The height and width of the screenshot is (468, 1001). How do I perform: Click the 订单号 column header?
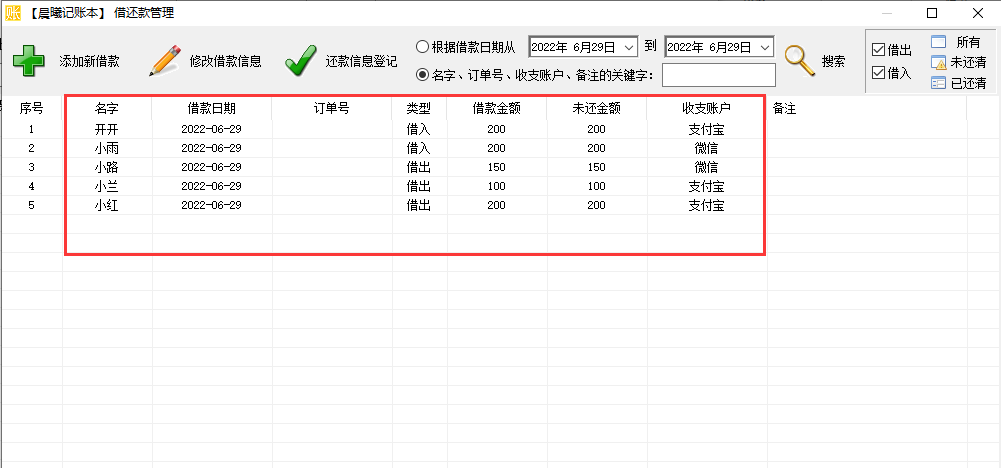coord(331,109)
